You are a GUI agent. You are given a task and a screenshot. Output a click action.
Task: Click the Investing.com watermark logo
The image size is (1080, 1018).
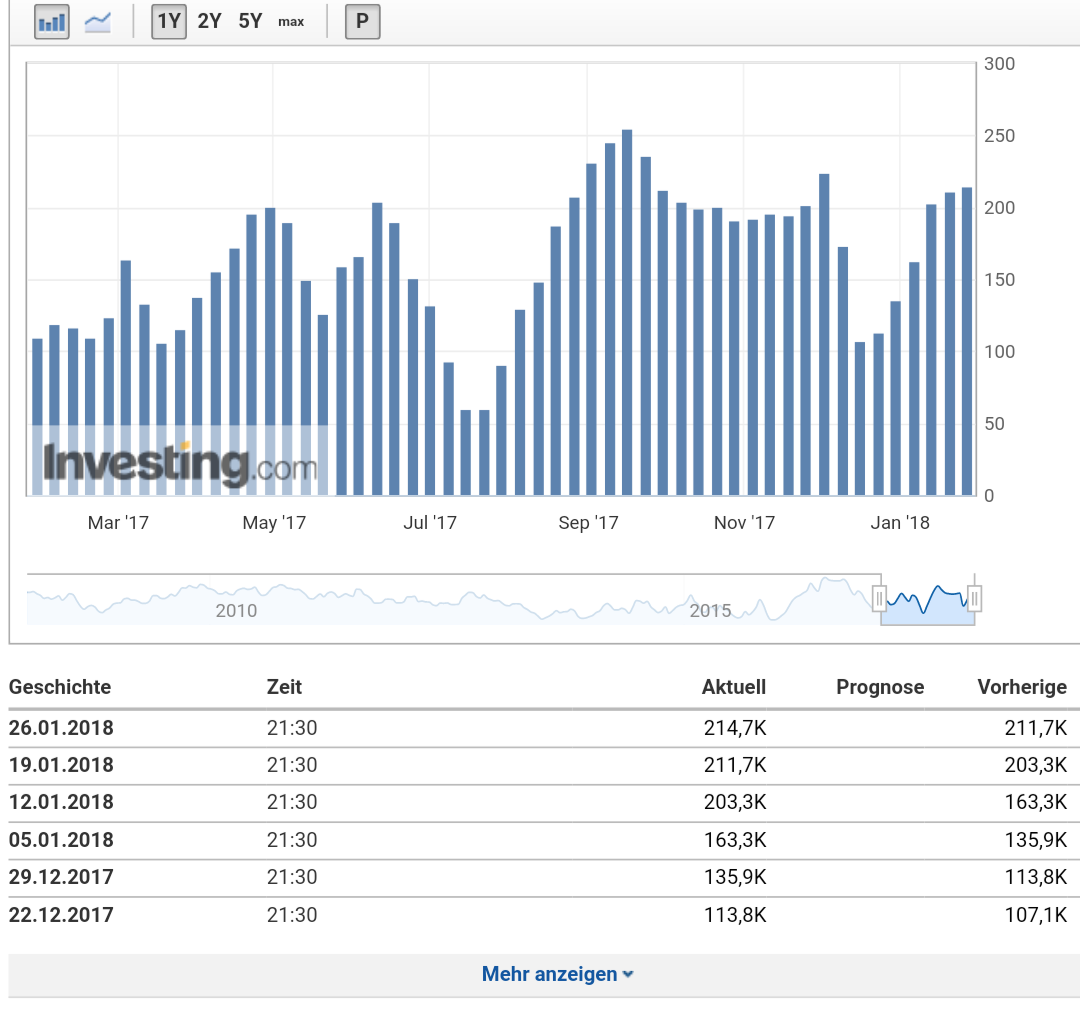[x=180, y=466]
